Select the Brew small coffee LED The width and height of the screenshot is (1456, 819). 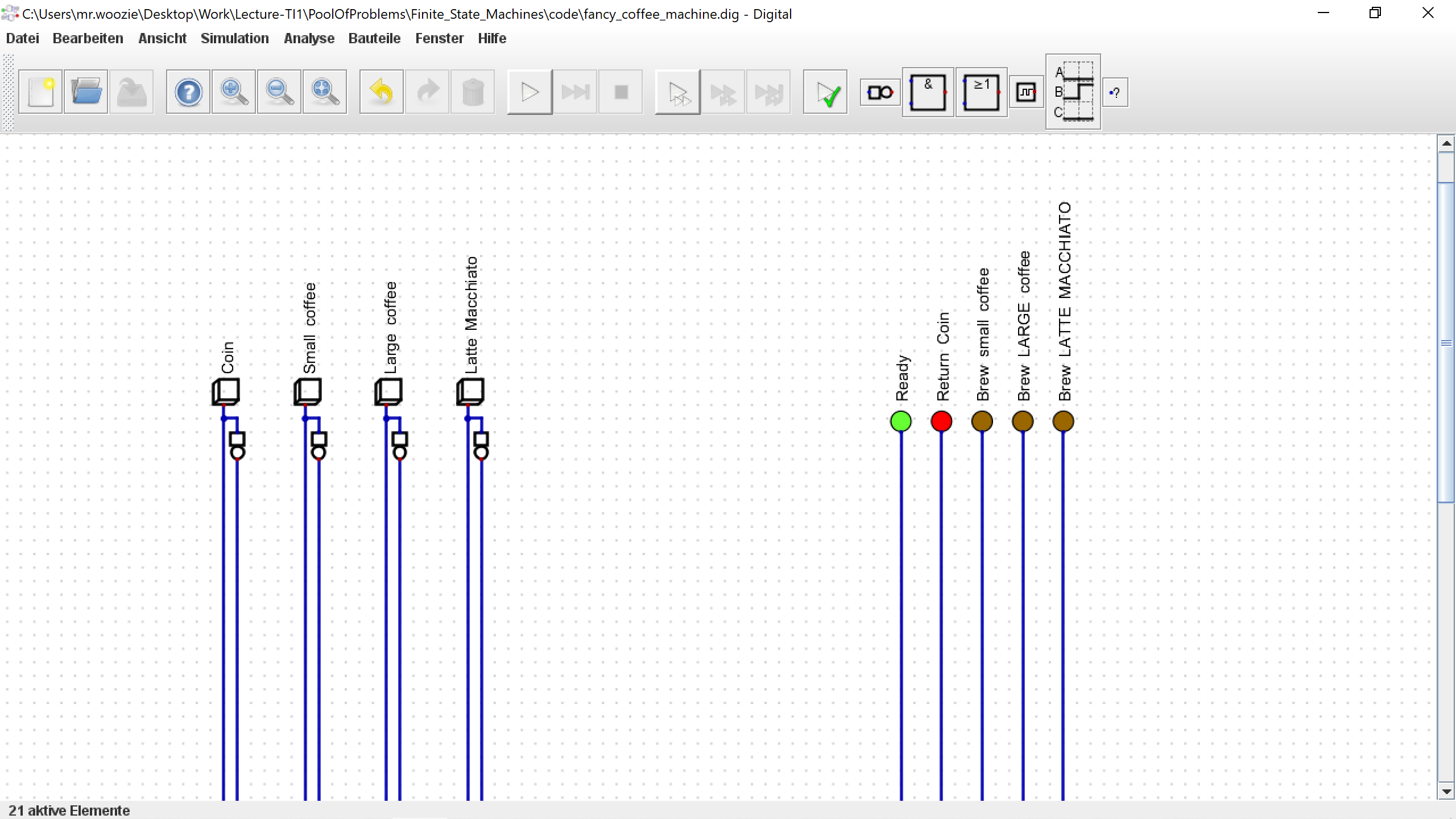(x=982, y=421)
